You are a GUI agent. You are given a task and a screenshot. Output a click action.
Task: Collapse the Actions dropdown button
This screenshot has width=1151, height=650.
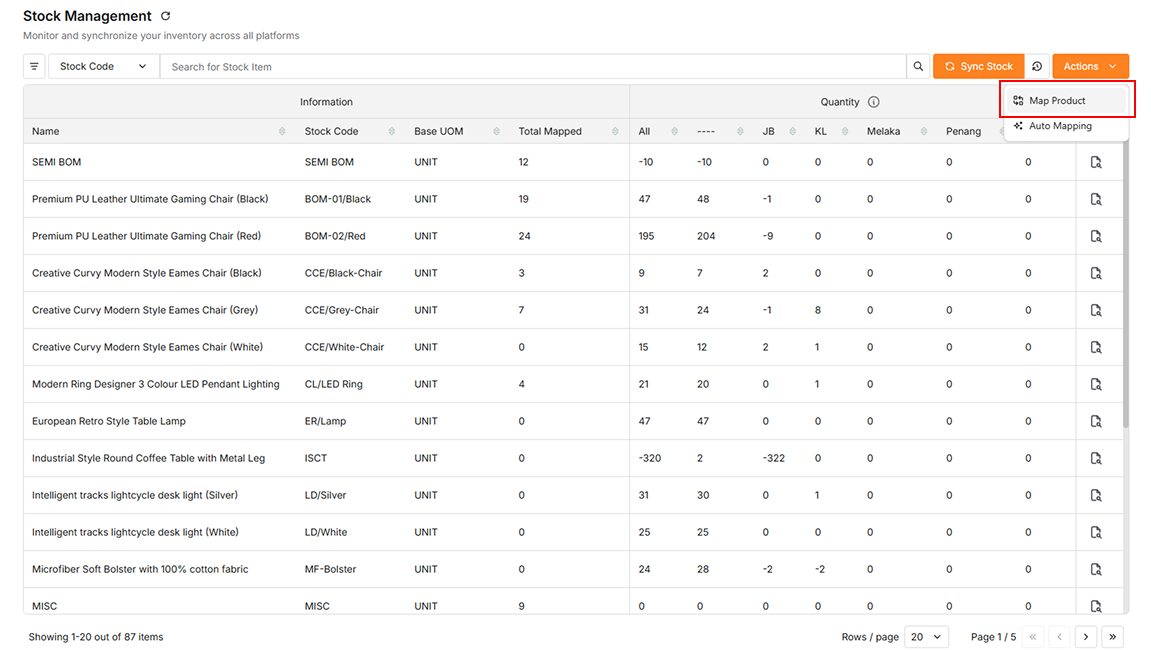[x=1090, y=66]
